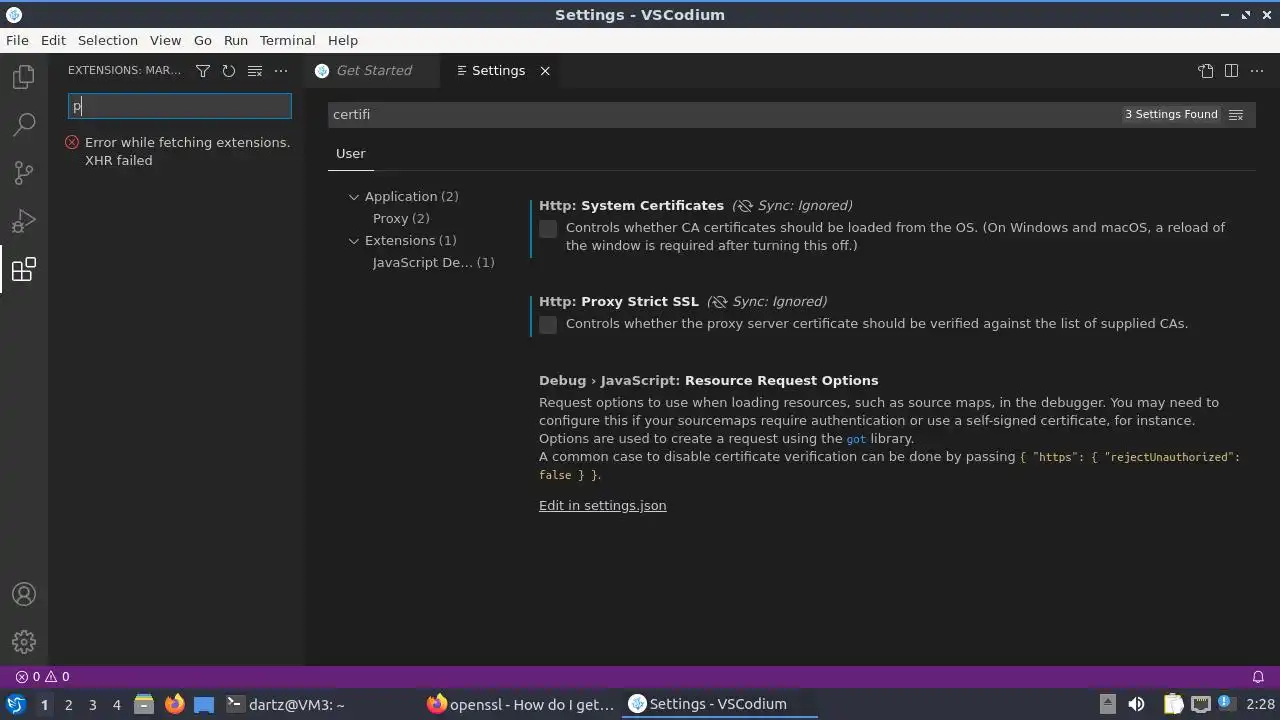The image size is (1280, 720).
Task: Click the taskbar clock showing 2:28
Action: click(1260, 705)
